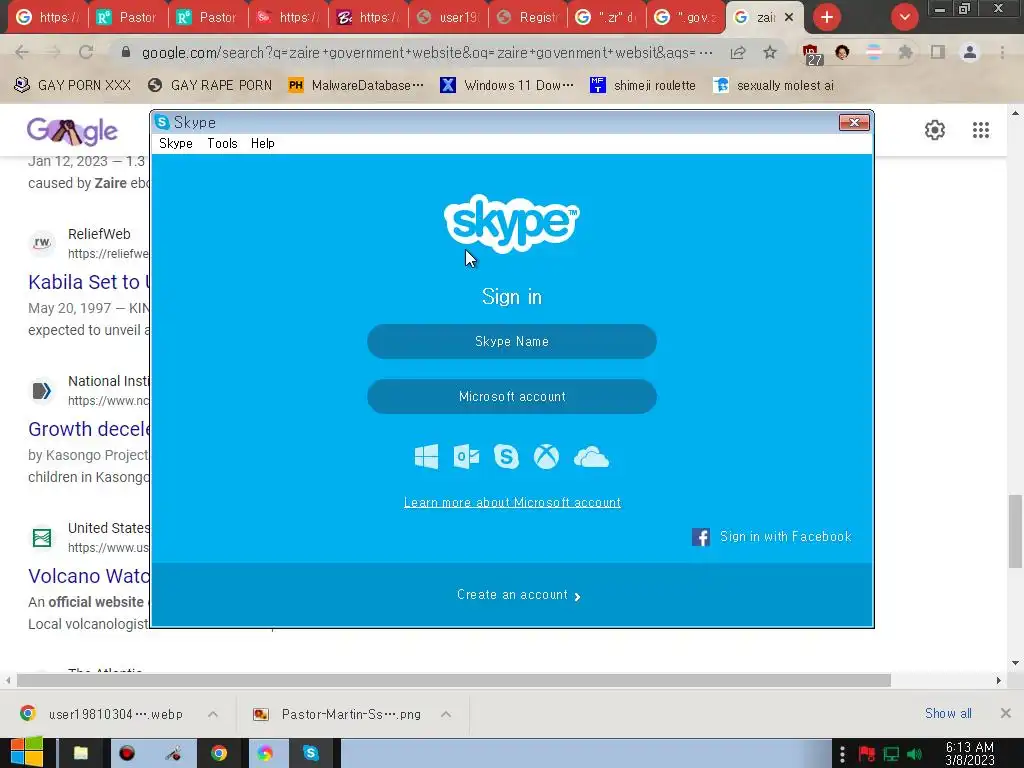Image resolution: width=1024 pixels, height=768 pixels.
Task: Open MalwareDatabase bookmark
Action: (356, 85)
